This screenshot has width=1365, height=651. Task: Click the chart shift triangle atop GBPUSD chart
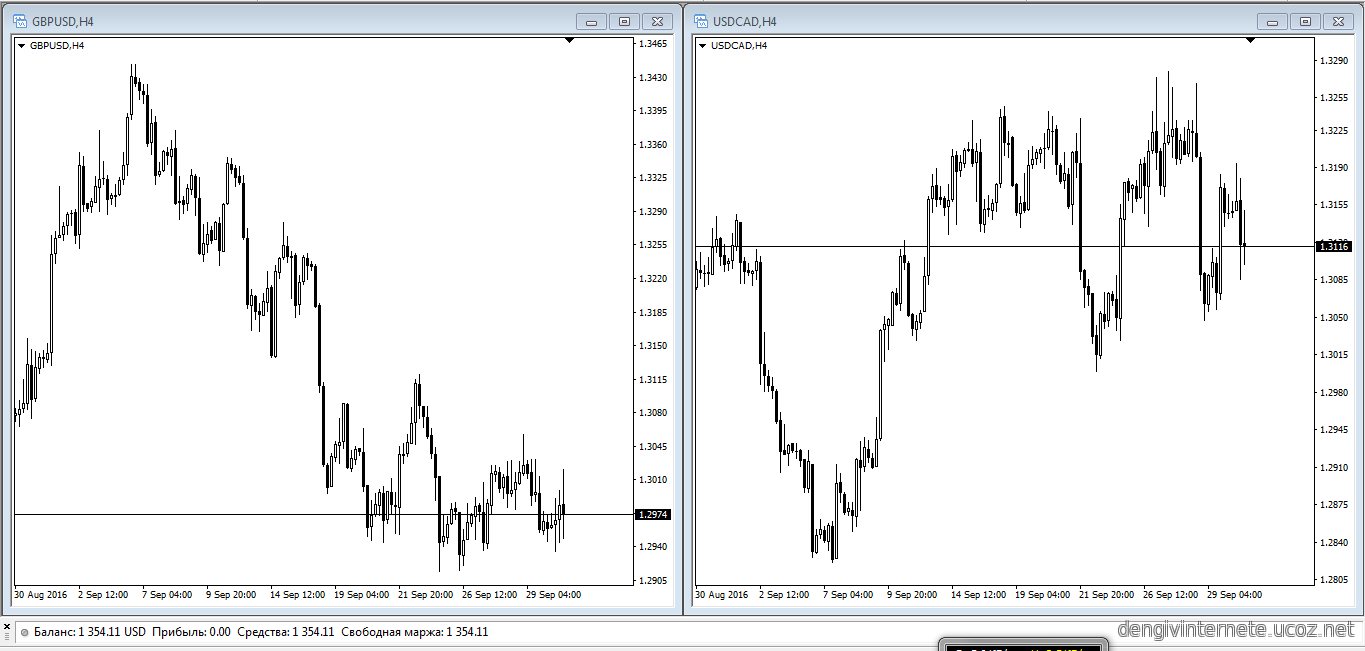pyautogui.click(x=569, y=41)
